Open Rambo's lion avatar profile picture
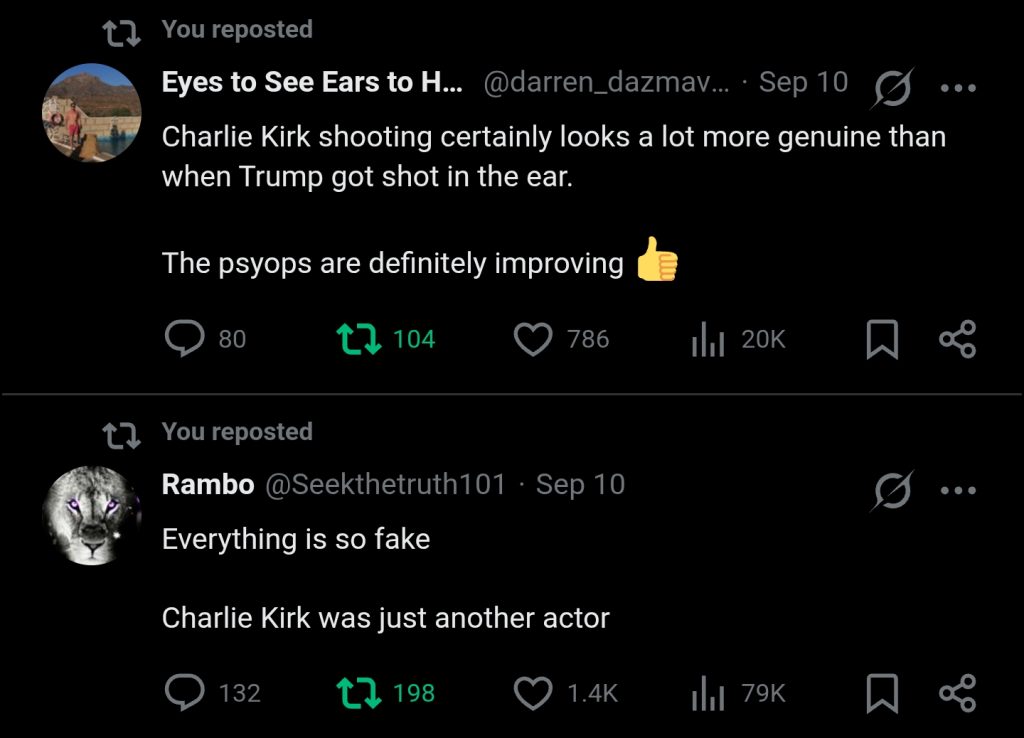 pos(92,515)
